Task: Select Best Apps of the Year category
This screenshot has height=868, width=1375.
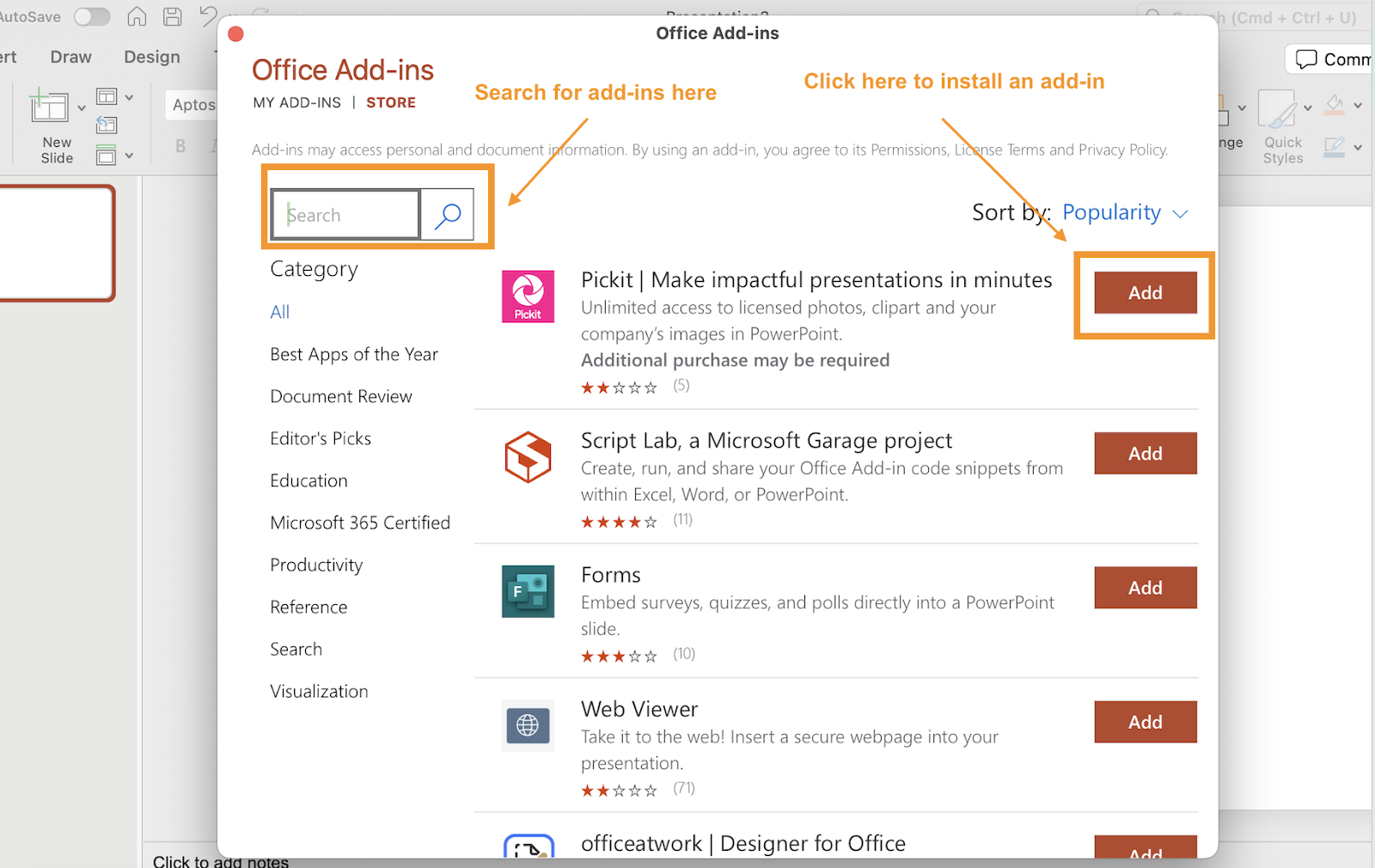Action: pos(354,354)
